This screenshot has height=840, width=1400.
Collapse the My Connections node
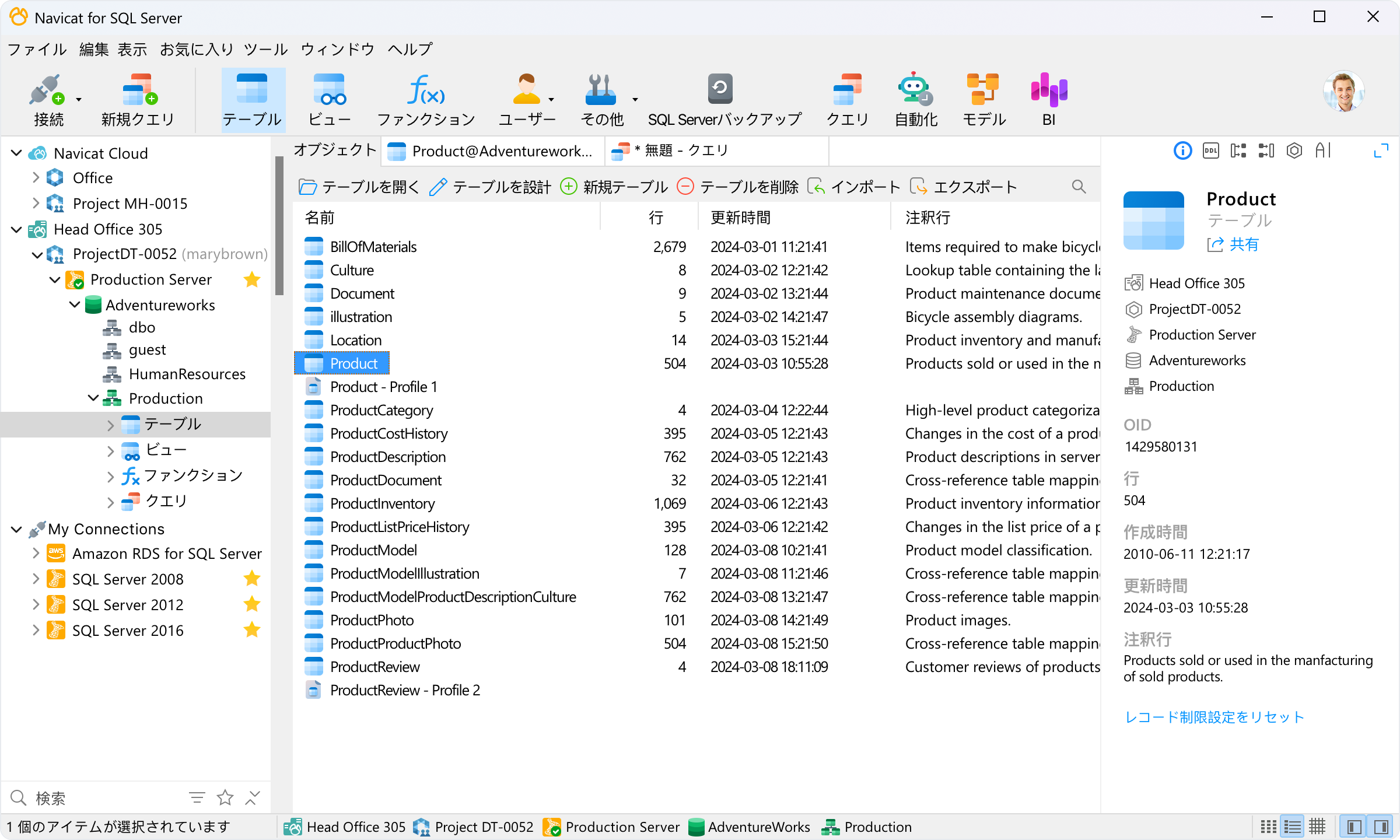[16, 529]
